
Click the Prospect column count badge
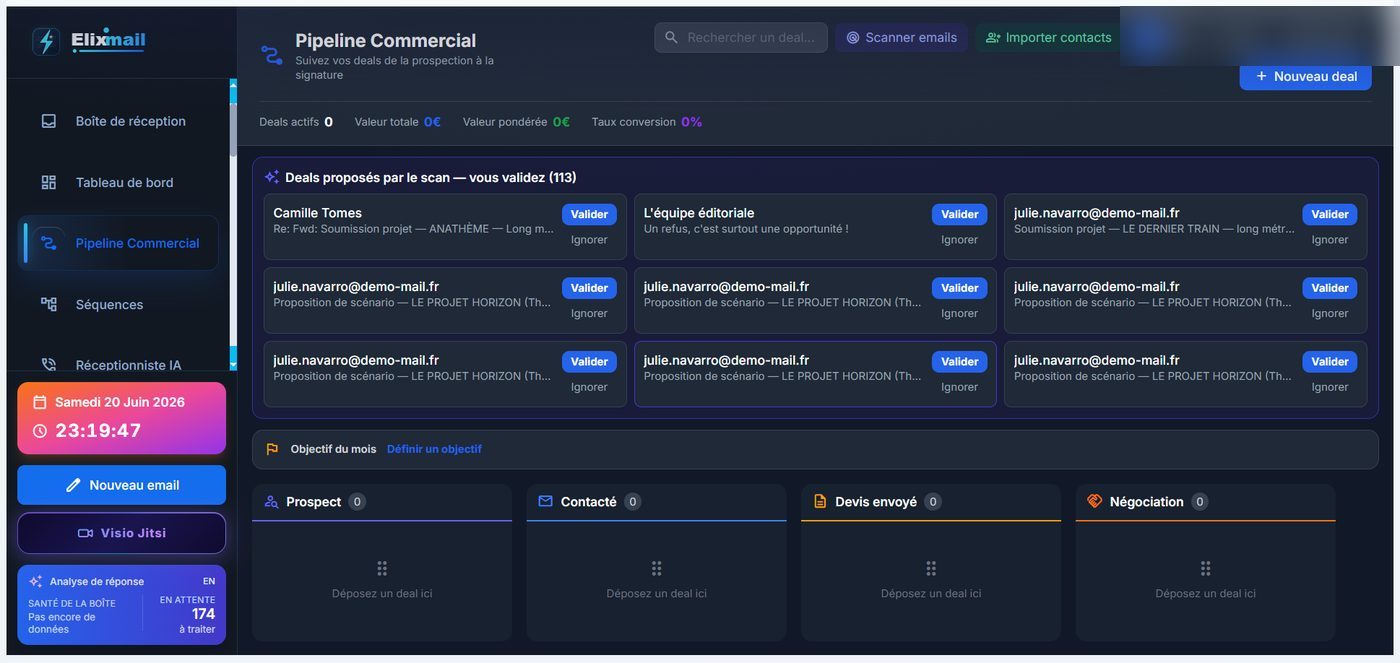click(x=357, y=502)
